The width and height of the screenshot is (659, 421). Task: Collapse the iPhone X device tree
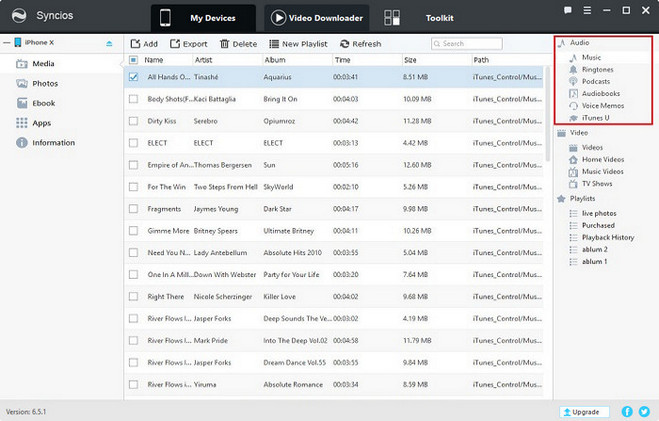7,42
